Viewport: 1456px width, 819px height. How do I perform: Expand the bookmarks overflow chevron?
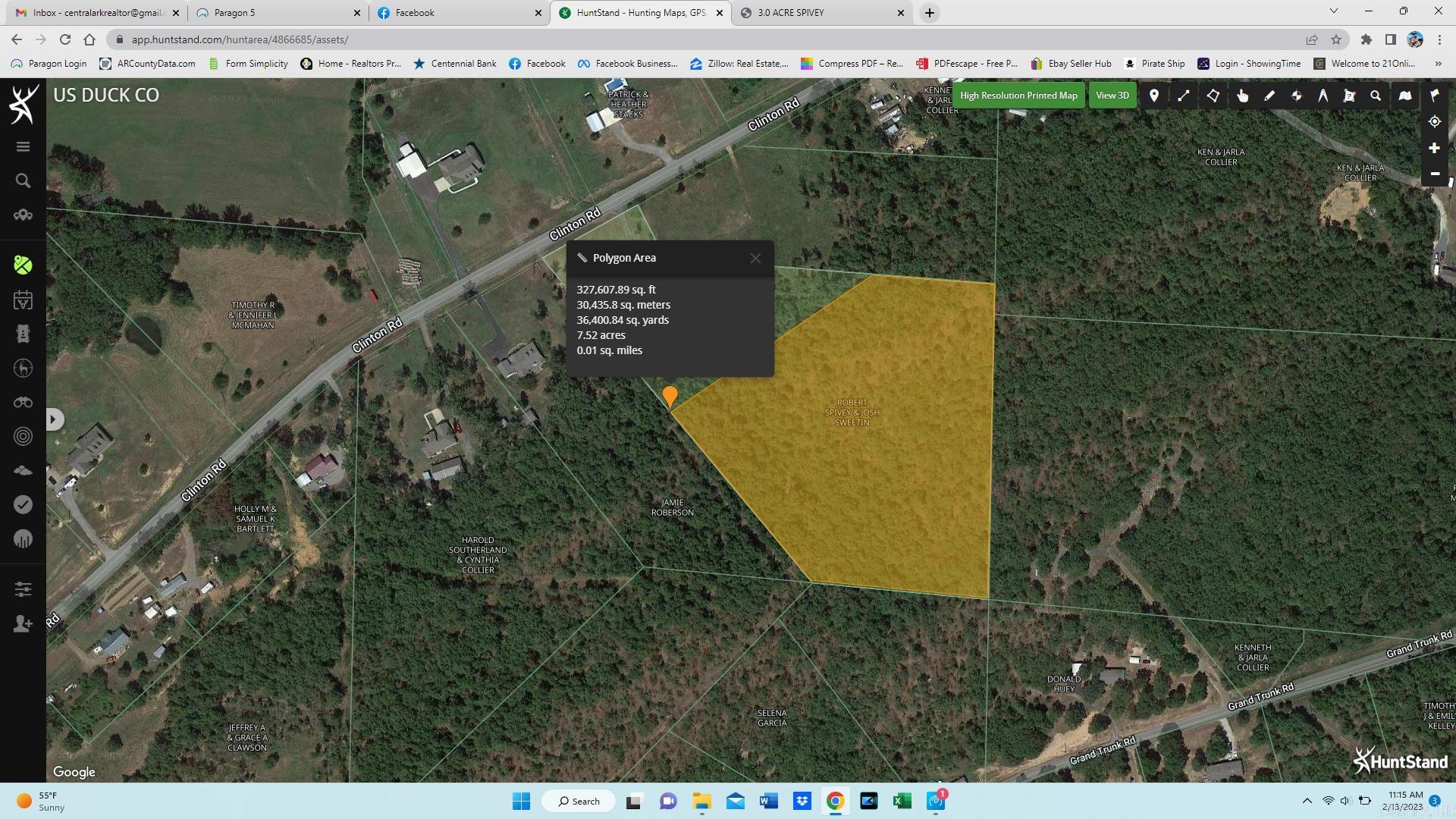click(x=1438, y=64)
